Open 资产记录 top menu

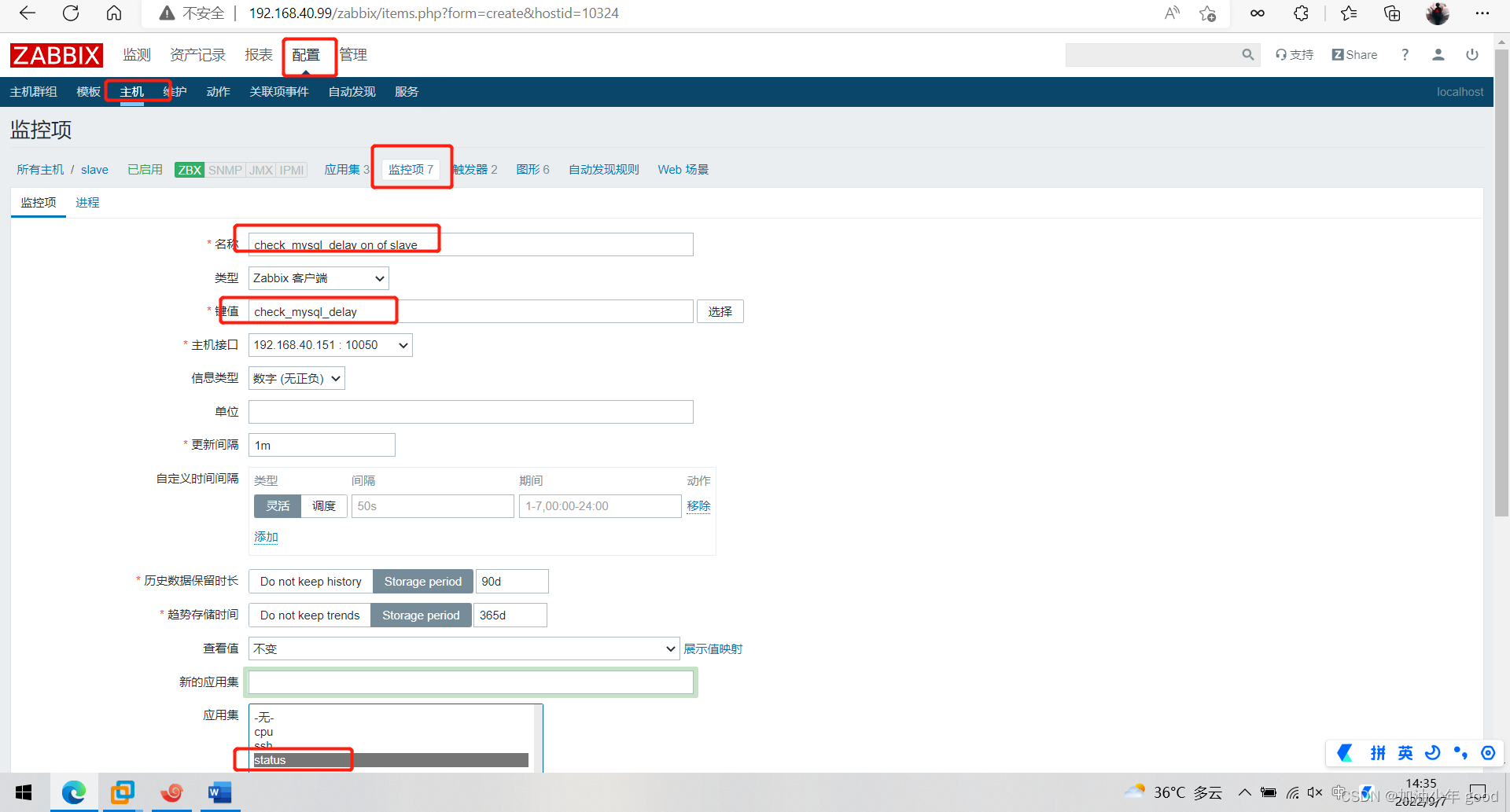(x=197, y=54)
